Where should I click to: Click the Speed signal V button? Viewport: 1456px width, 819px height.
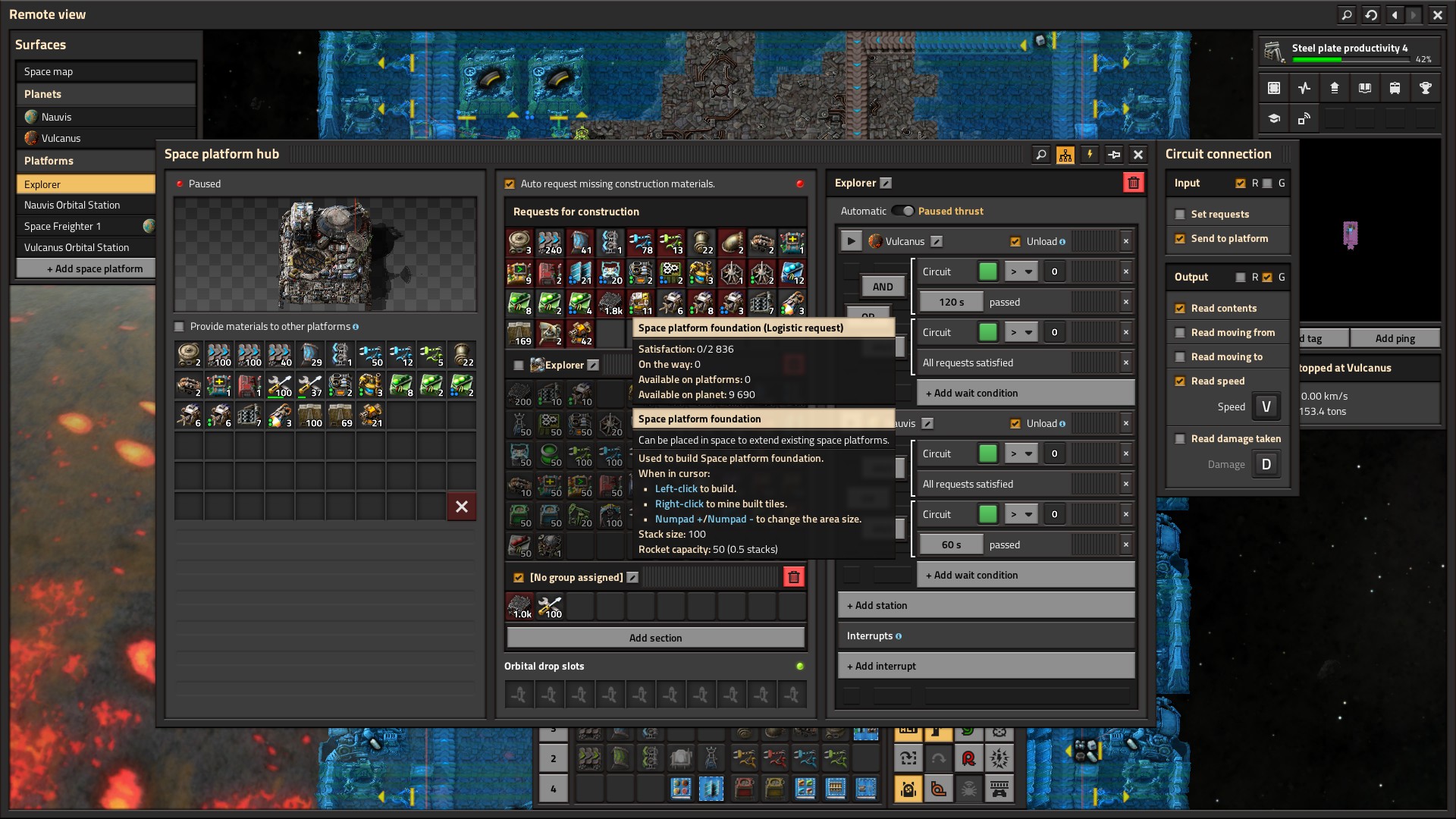[1266, 406]
